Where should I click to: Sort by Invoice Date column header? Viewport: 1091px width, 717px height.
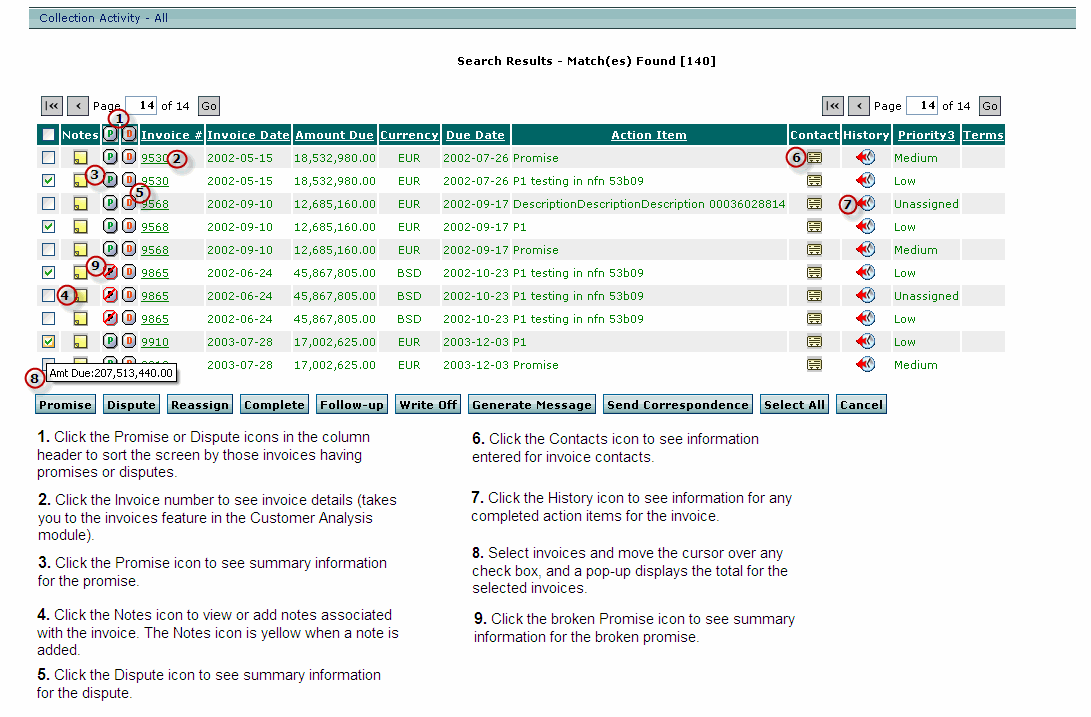(x=248, y=135)
